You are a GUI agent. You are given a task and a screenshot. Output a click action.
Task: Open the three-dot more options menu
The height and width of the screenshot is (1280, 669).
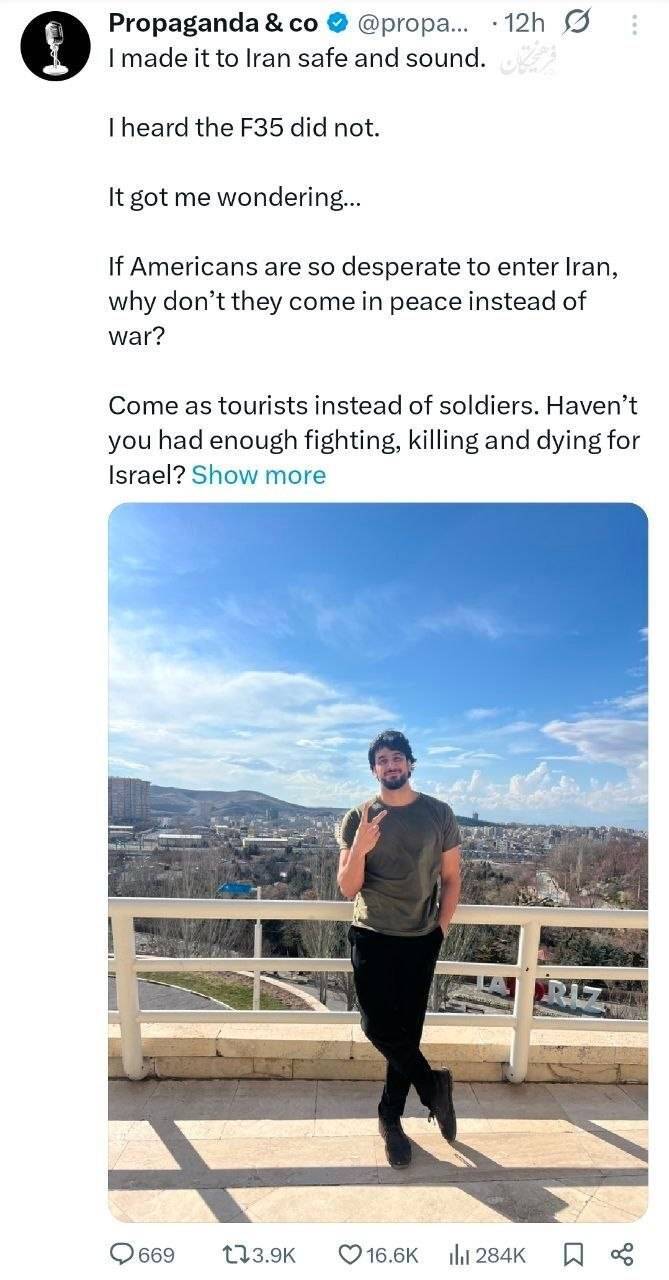[633, 25]
